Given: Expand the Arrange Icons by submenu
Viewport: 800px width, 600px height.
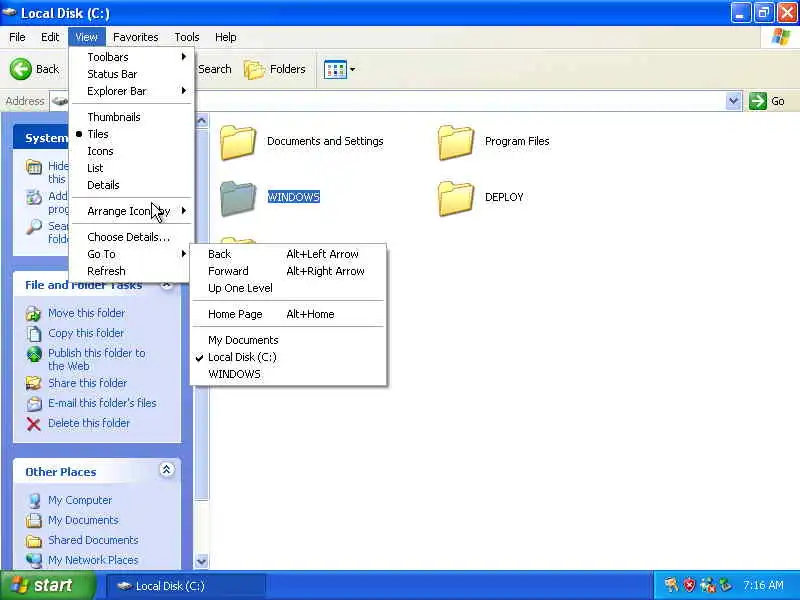Looking at the screenshot, I should (x=132, y=211).
